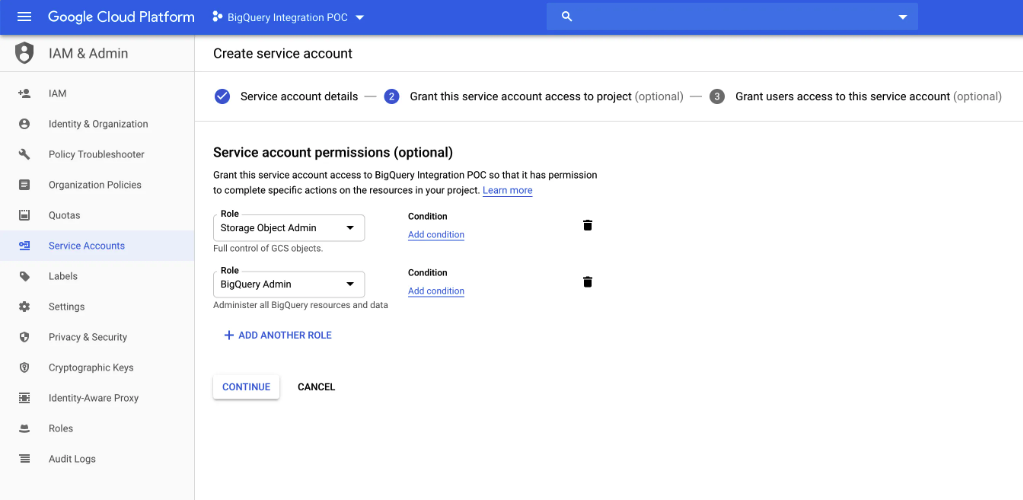This screenshot has width=1023, height=500.
Task: Click the Roles hat icon
Action: point(24,428)
